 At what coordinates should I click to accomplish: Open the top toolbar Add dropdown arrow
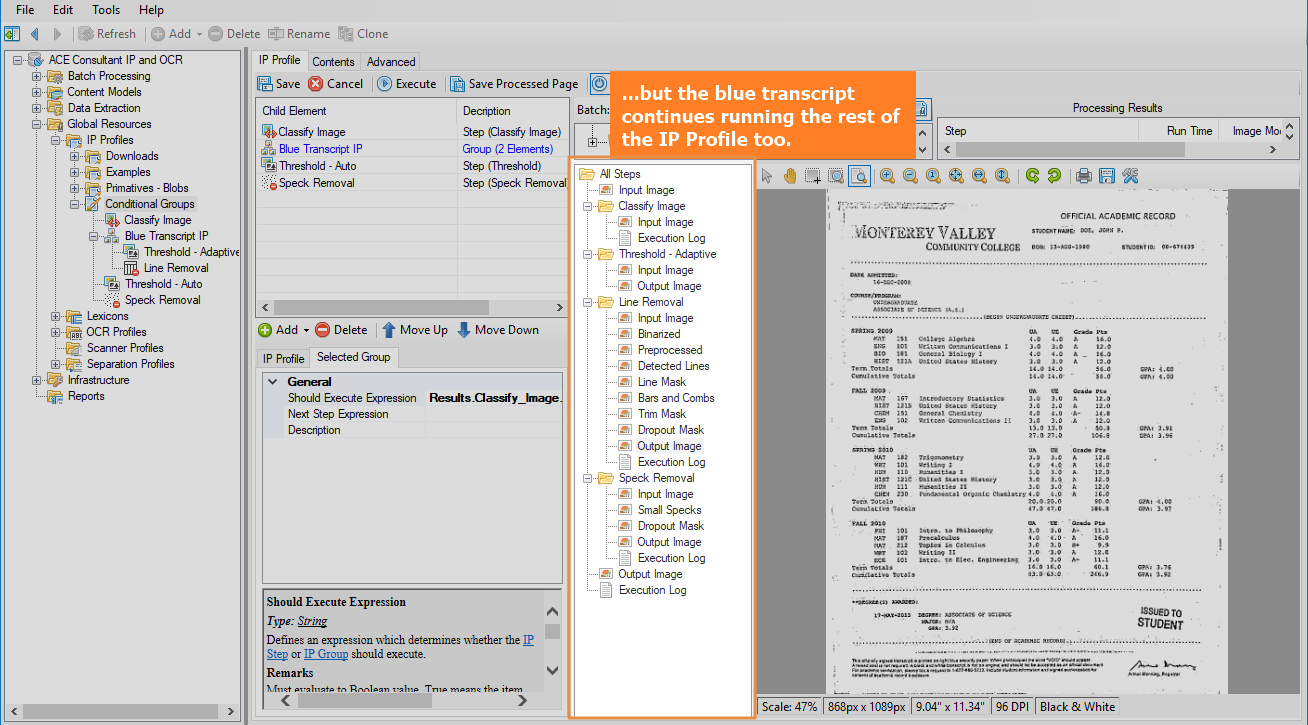[x=199, y=34]
